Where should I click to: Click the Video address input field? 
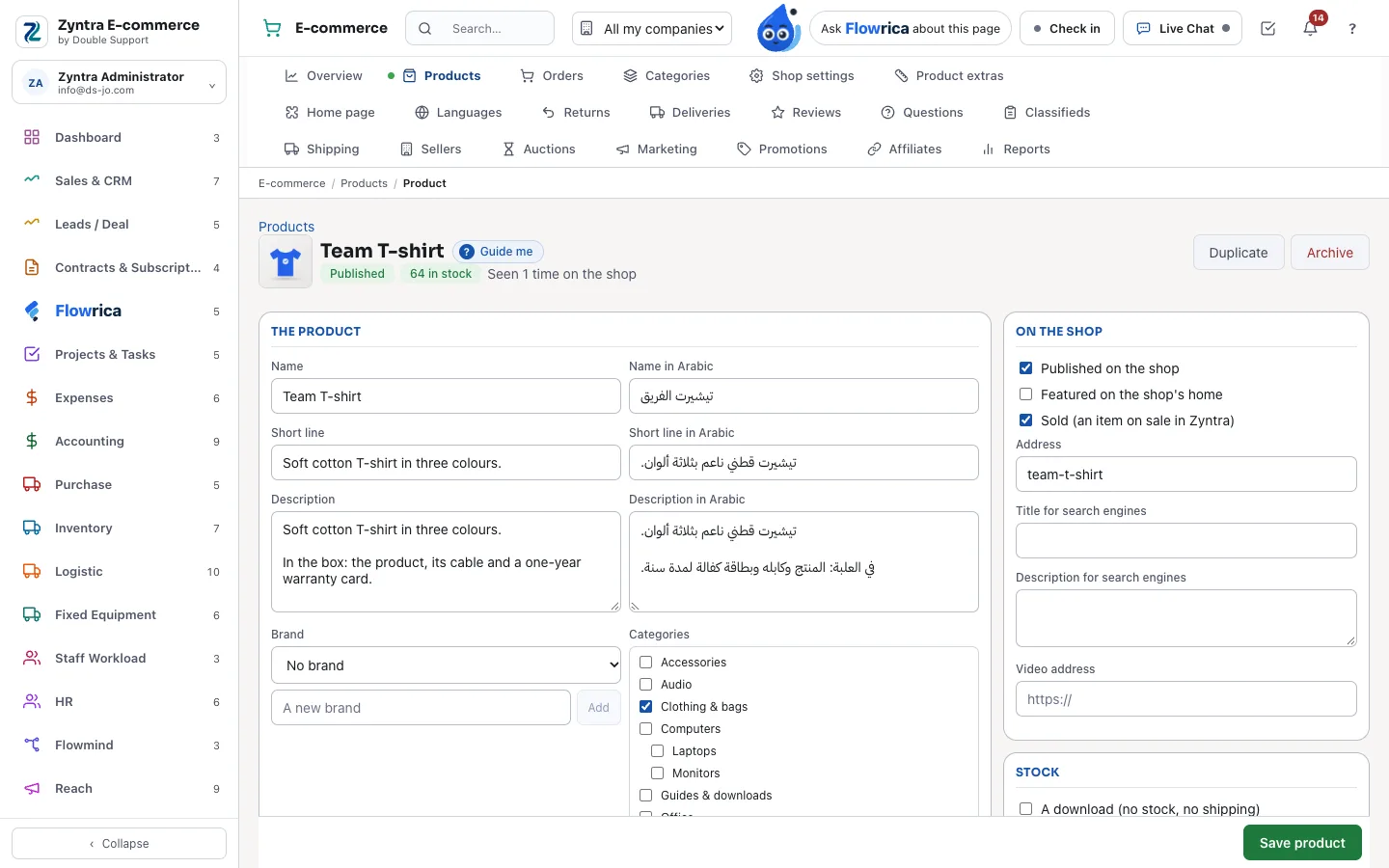(x=1186, y=699)
